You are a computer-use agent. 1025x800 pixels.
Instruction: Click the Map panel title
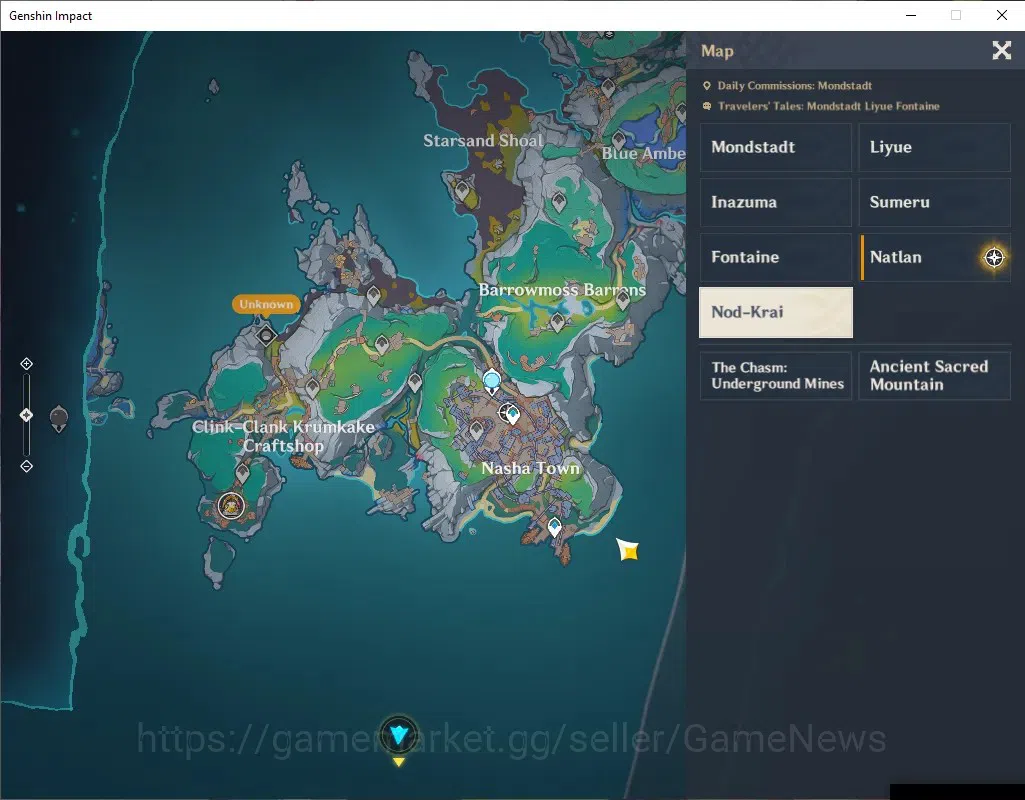coord(717,51)
